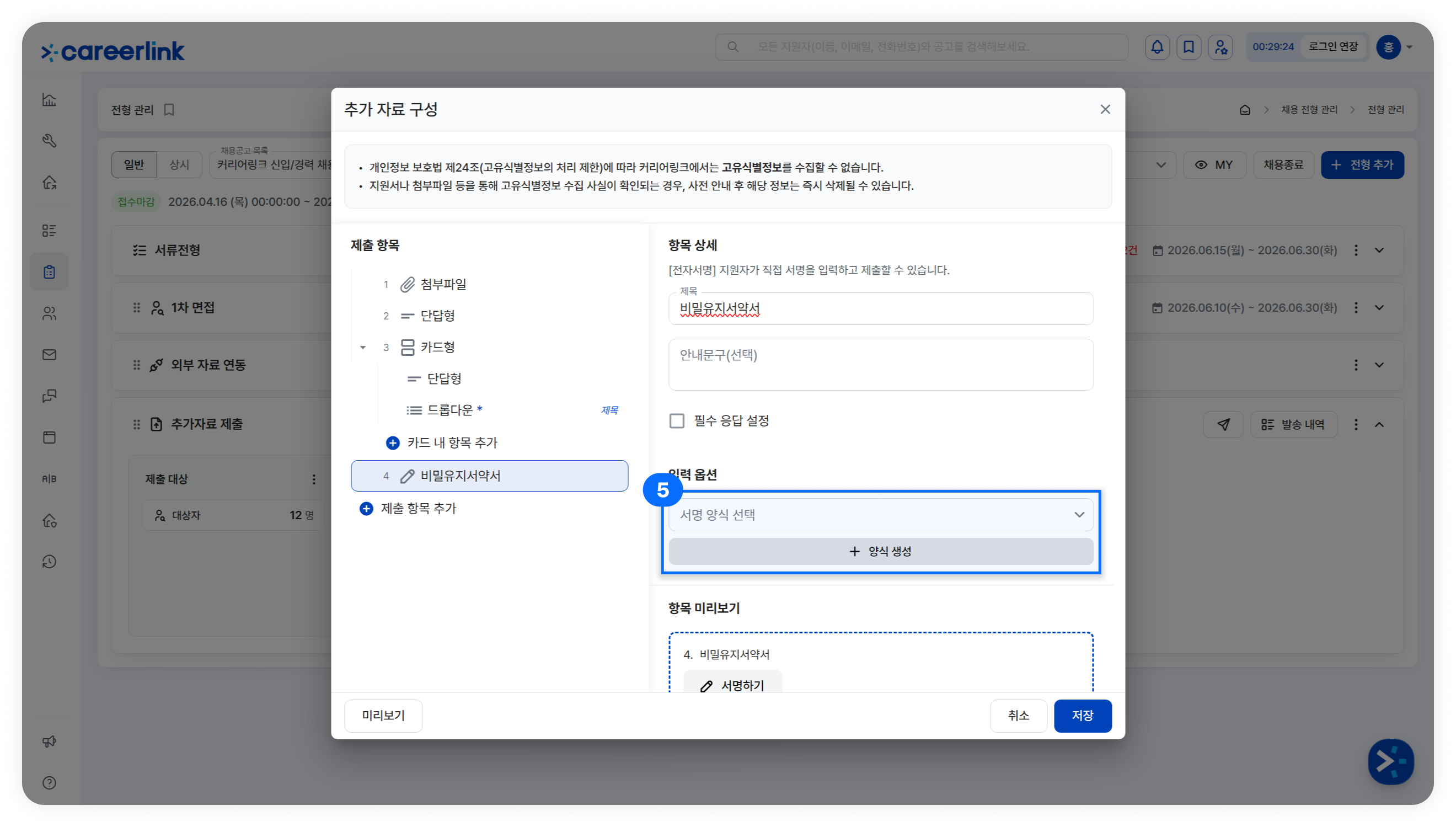Viewport: 1456px width, 827px height.
Task: Open the clipboard stage management sidebar icon
Action: pos(50,272)
